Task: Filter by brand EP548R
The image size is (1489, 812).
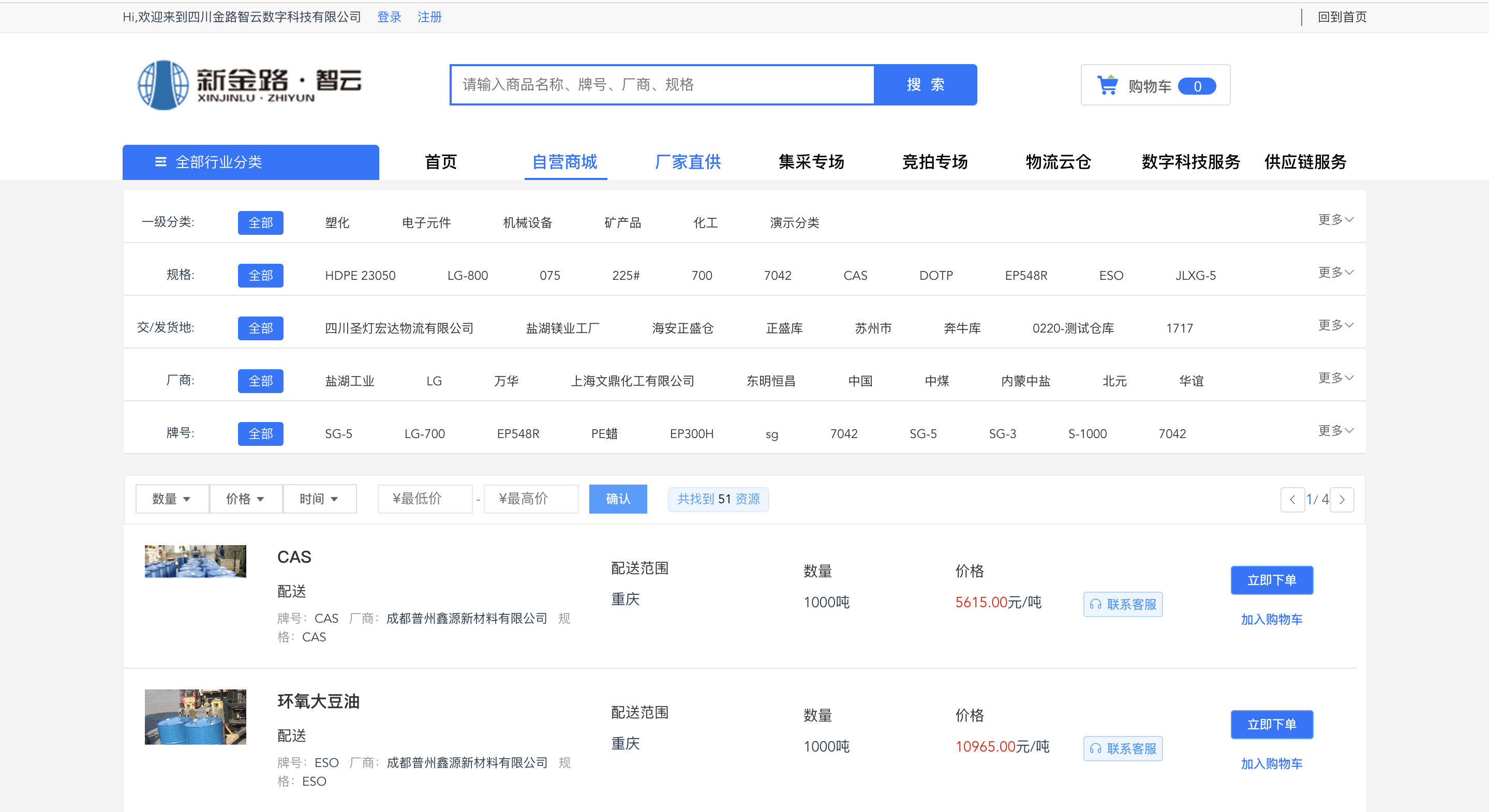Action: (518, 434)
